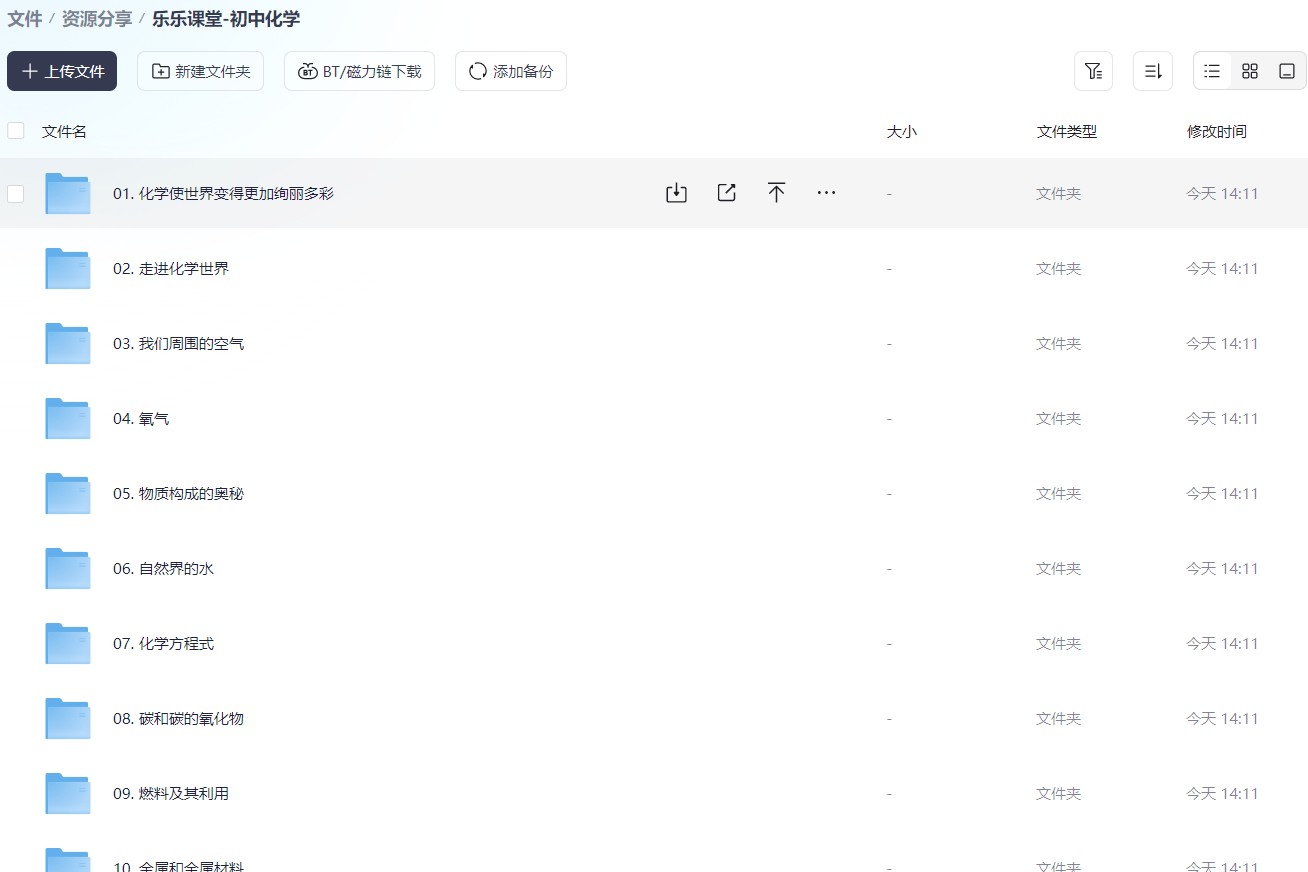Sort by the 大小 column header
1308x872 pixels.
point(902,130)
